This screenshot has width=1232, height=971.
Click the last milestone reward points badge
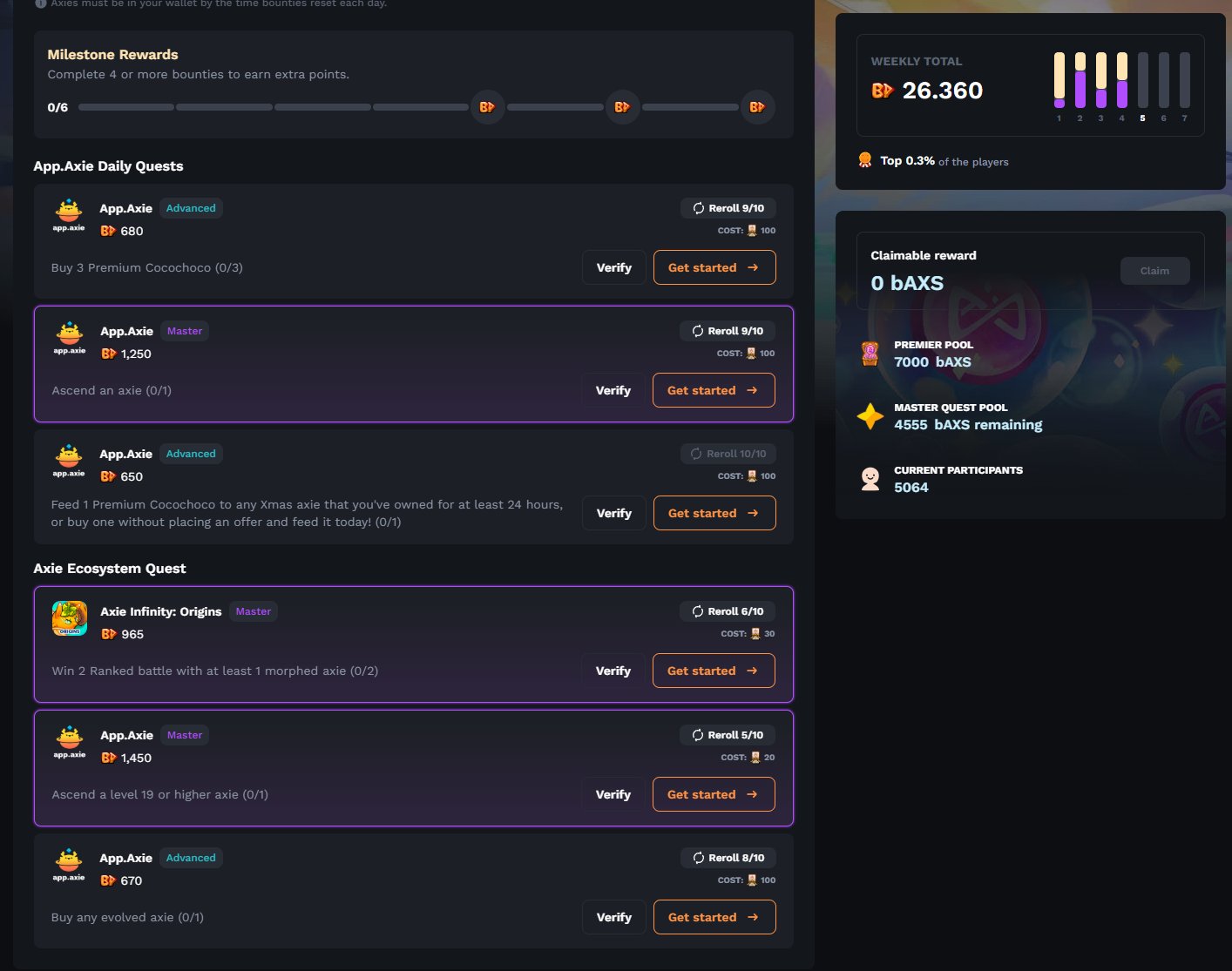pyautogui.click(x=757, y=107)
